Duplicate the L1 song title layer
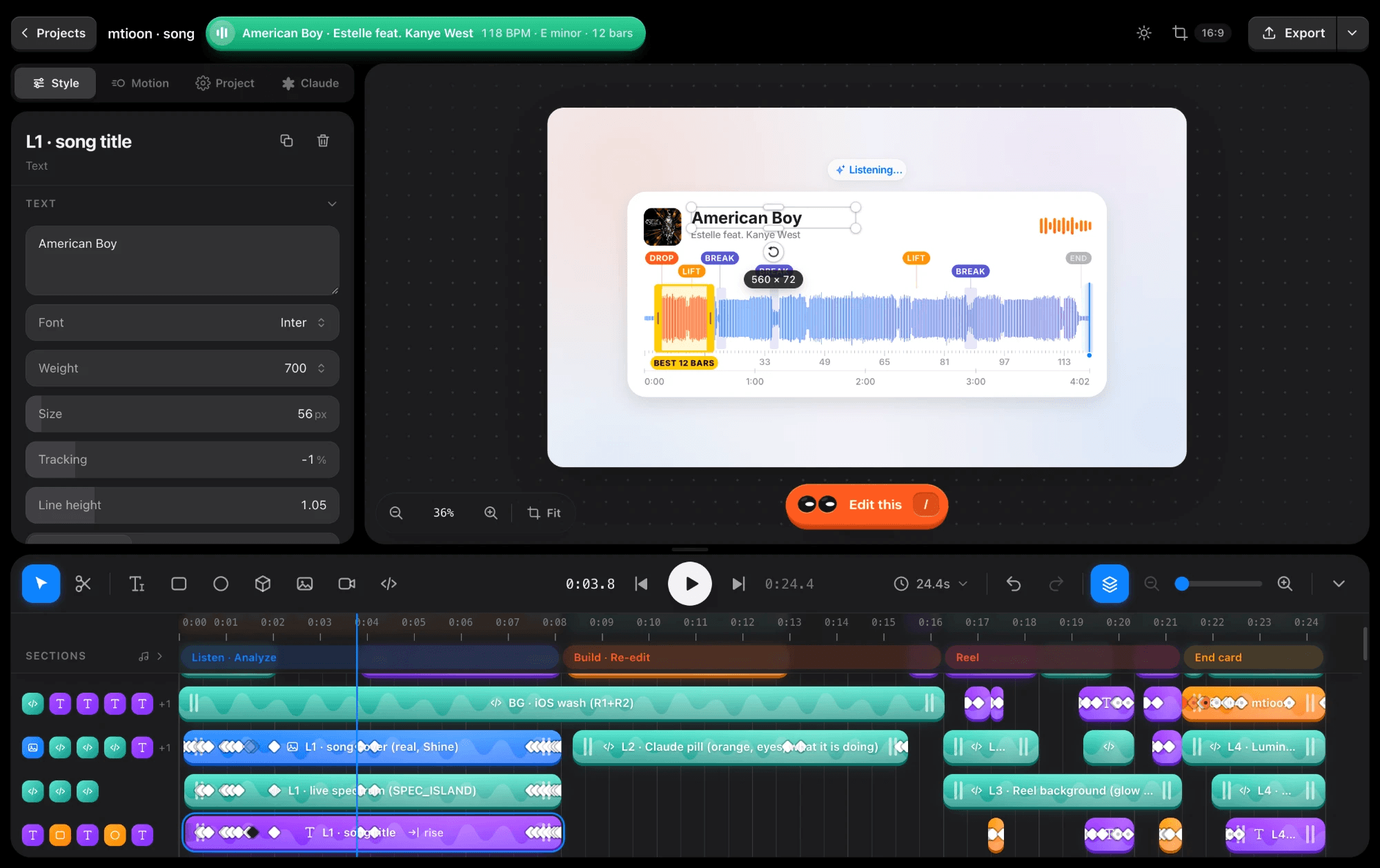 (286, 141)
